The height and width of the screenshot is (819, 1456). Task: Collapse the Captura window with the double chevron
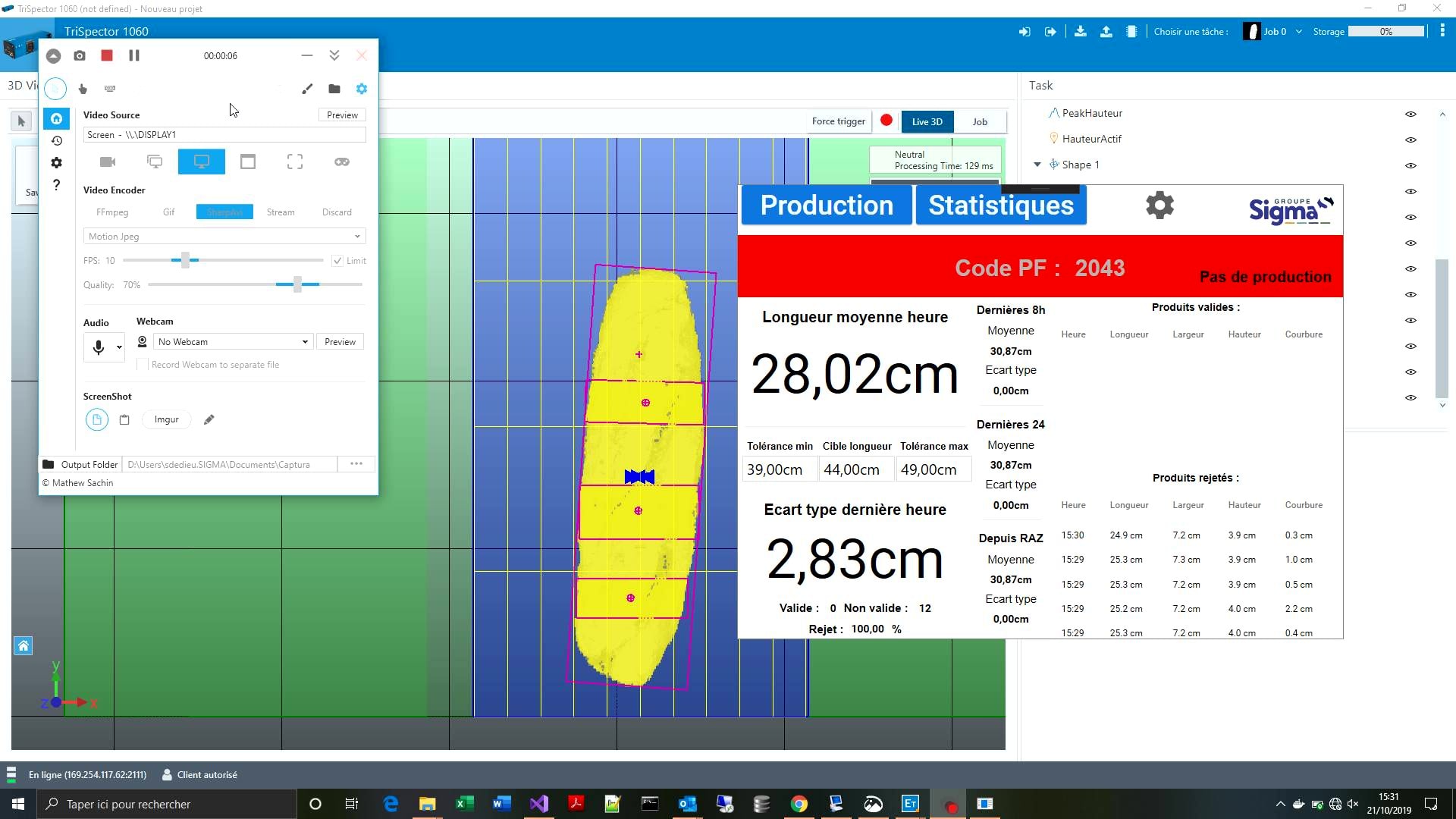coord(334,55)
